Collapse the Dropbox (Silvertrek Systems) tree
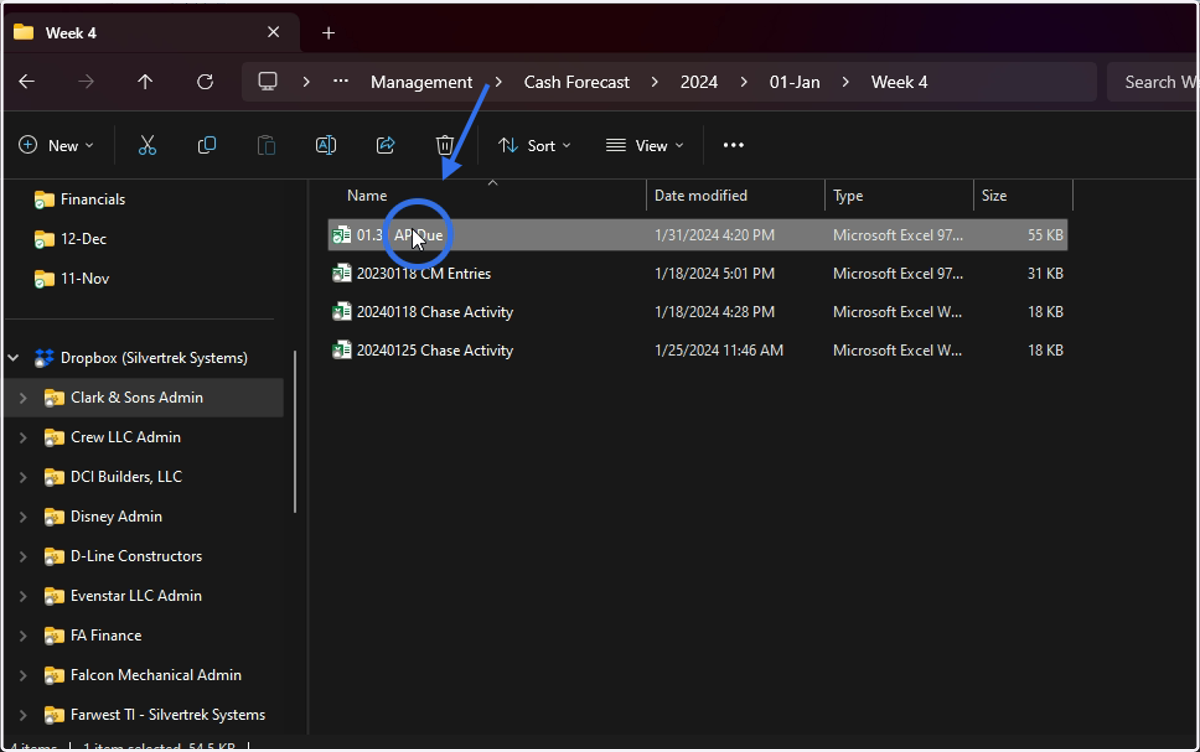Viewport: 1200px width, 752px height. click(x=14, y=358)
